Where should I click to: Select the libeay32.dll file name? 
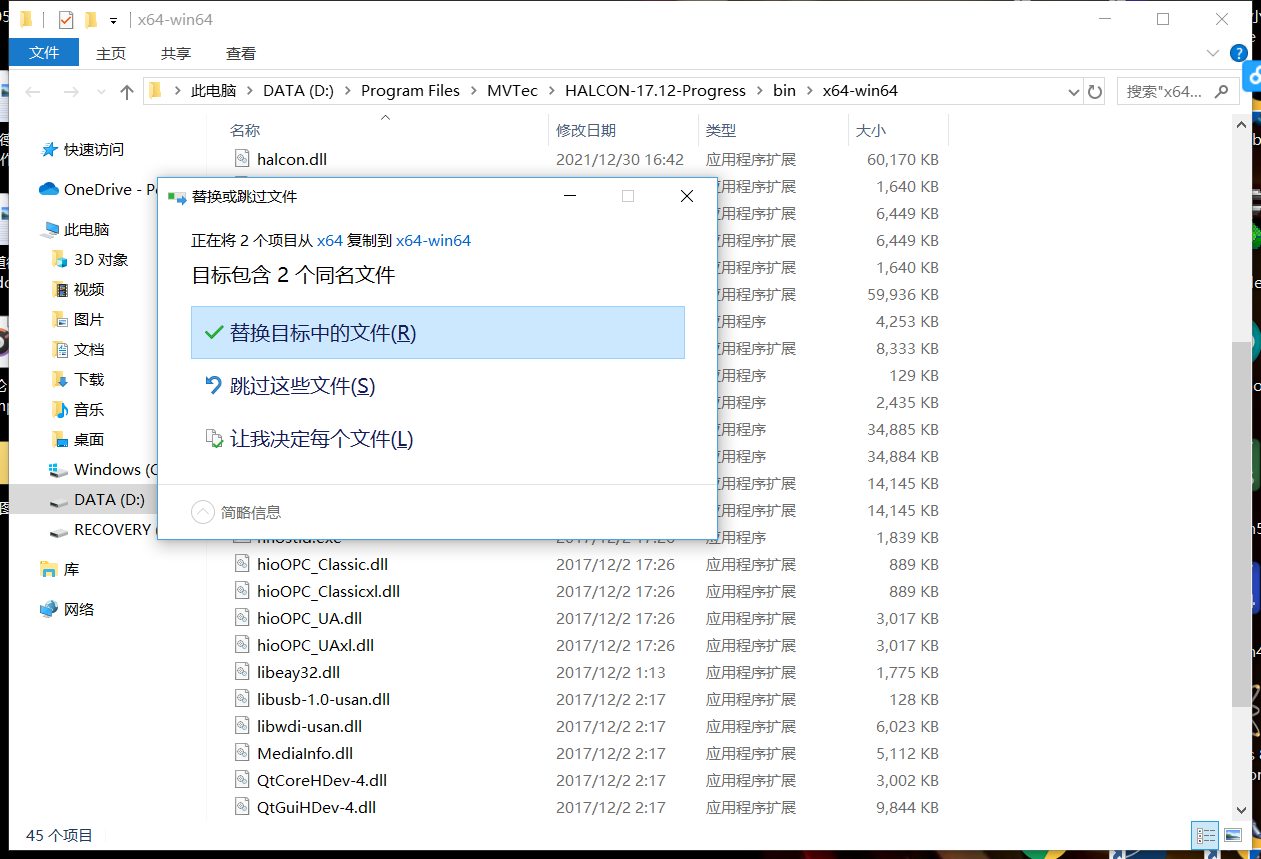298,672
